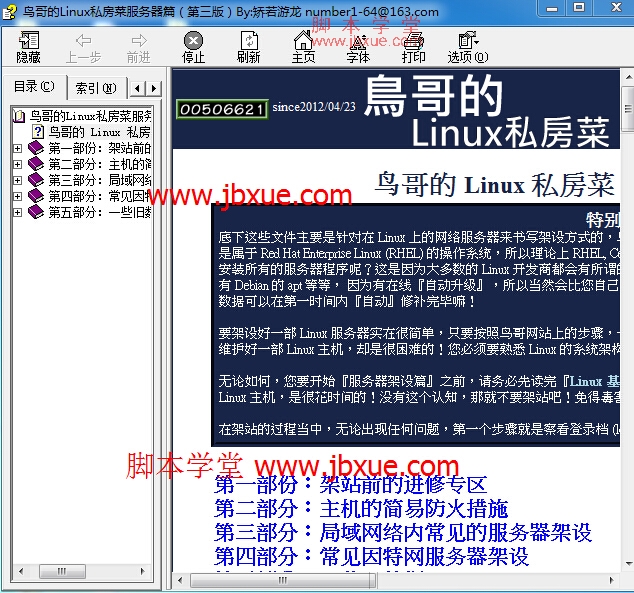Expand the 第一部份 tree node
Viewport: 634px width, 593px height.
pos(17,148)
